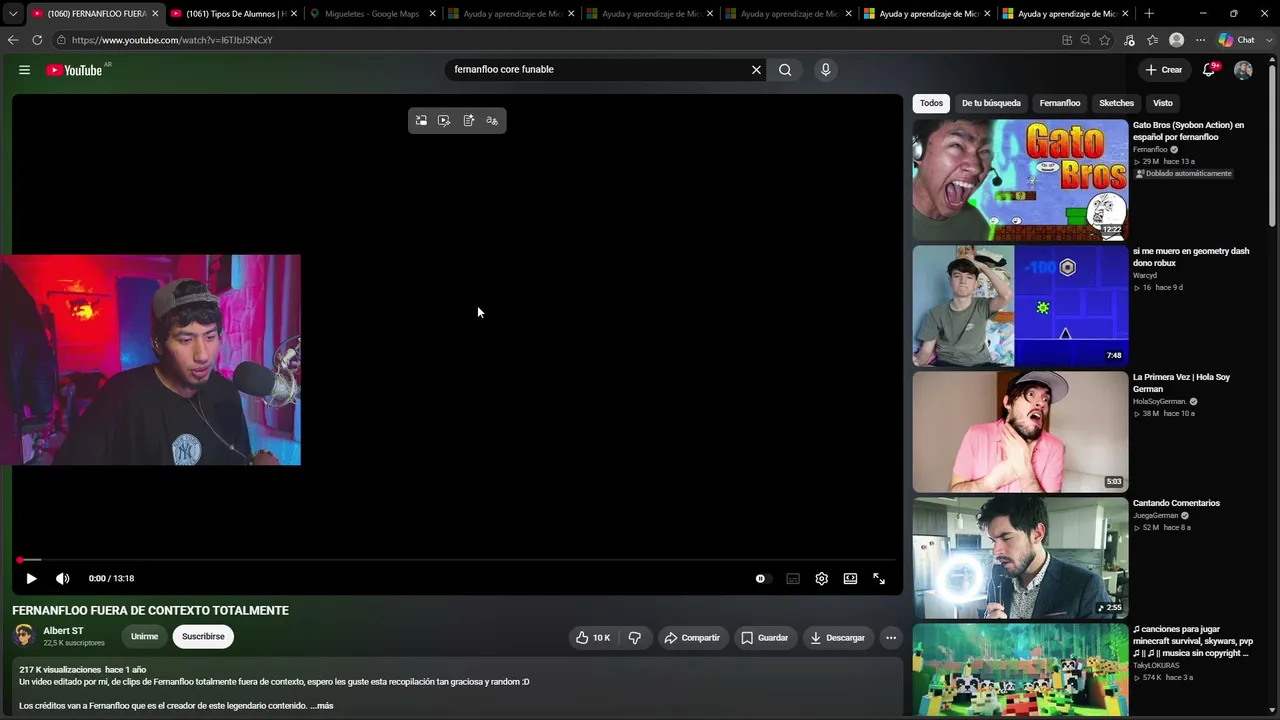1280x720 pixels.
Task: Download the video with Descargar
Action: tap(838, 637)
